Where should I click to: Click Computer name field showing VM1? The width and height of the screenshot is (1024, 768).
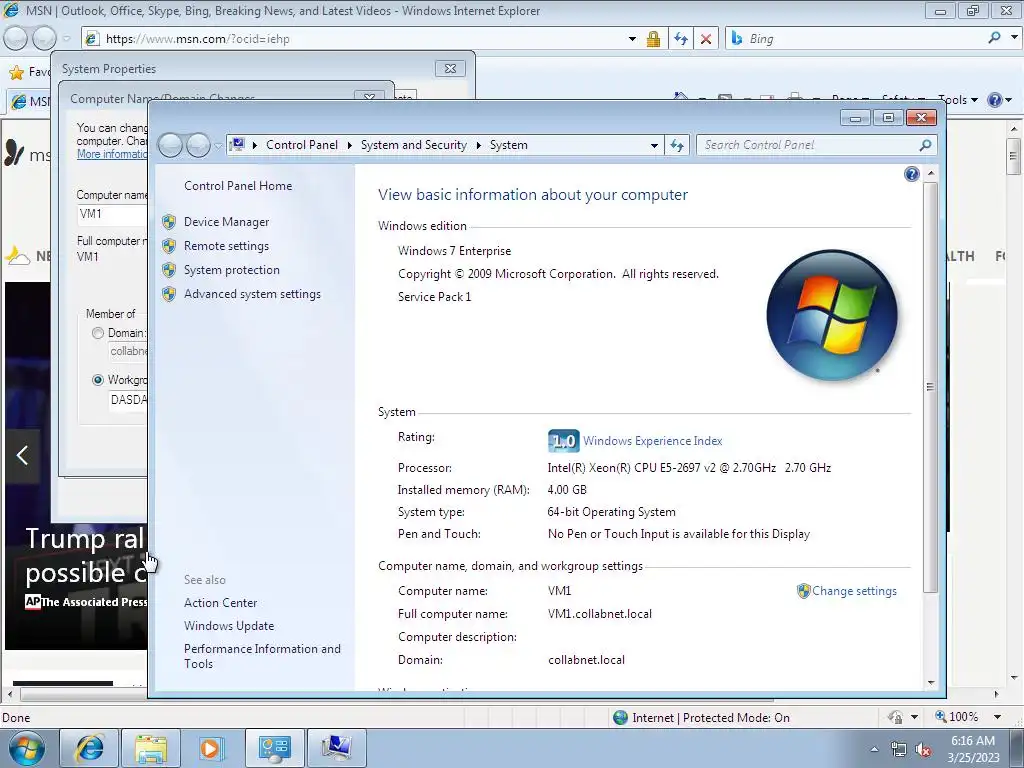(112, 214)
